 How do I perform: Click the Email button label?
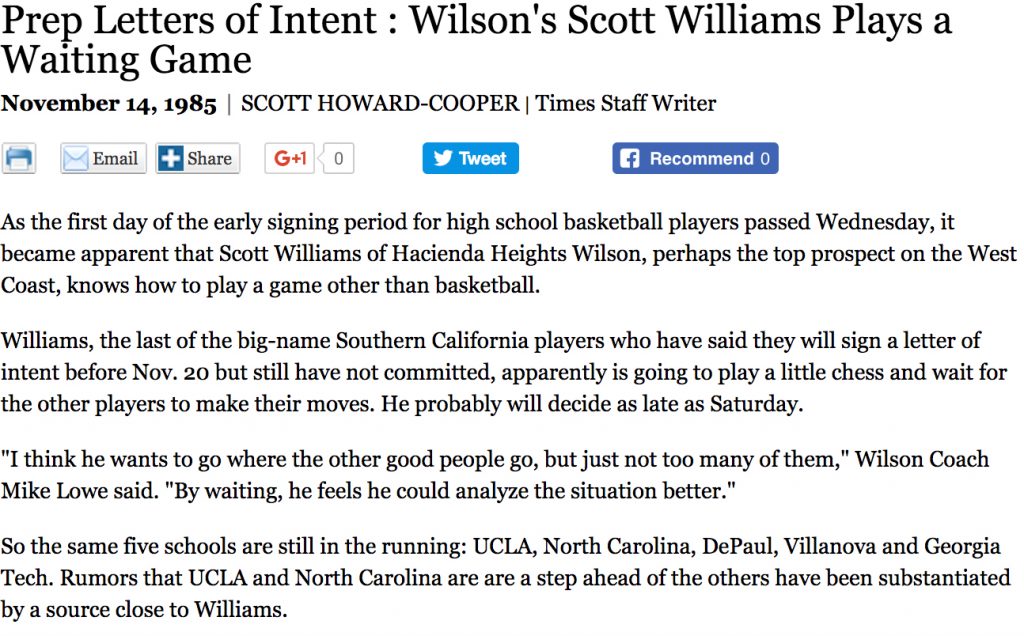pos(115,158)
